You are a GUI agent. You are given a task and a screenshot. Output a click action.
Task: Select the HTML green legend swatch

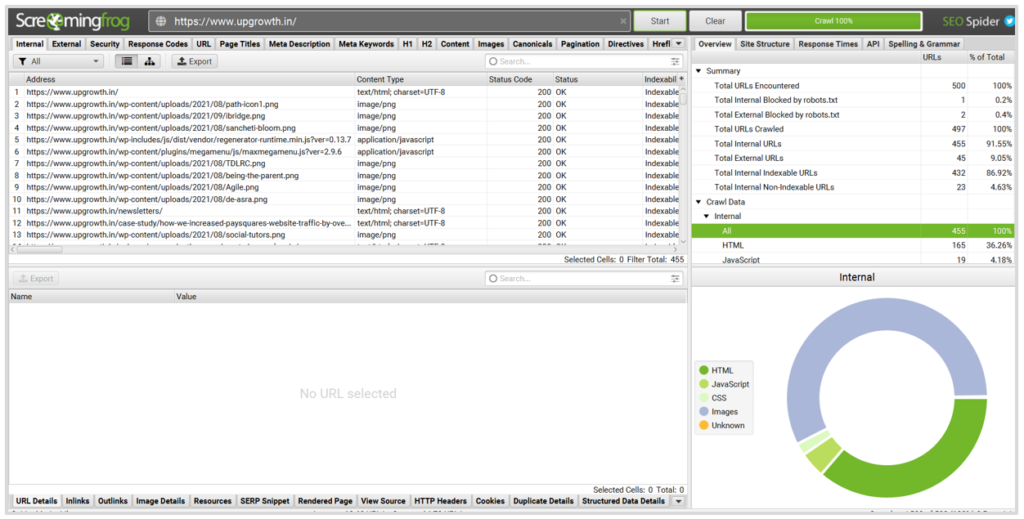point(703,370)
